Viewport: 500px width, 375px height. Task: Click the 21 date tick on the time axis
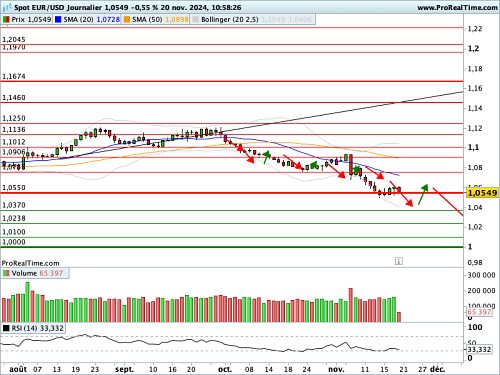(x=403, y=369)
